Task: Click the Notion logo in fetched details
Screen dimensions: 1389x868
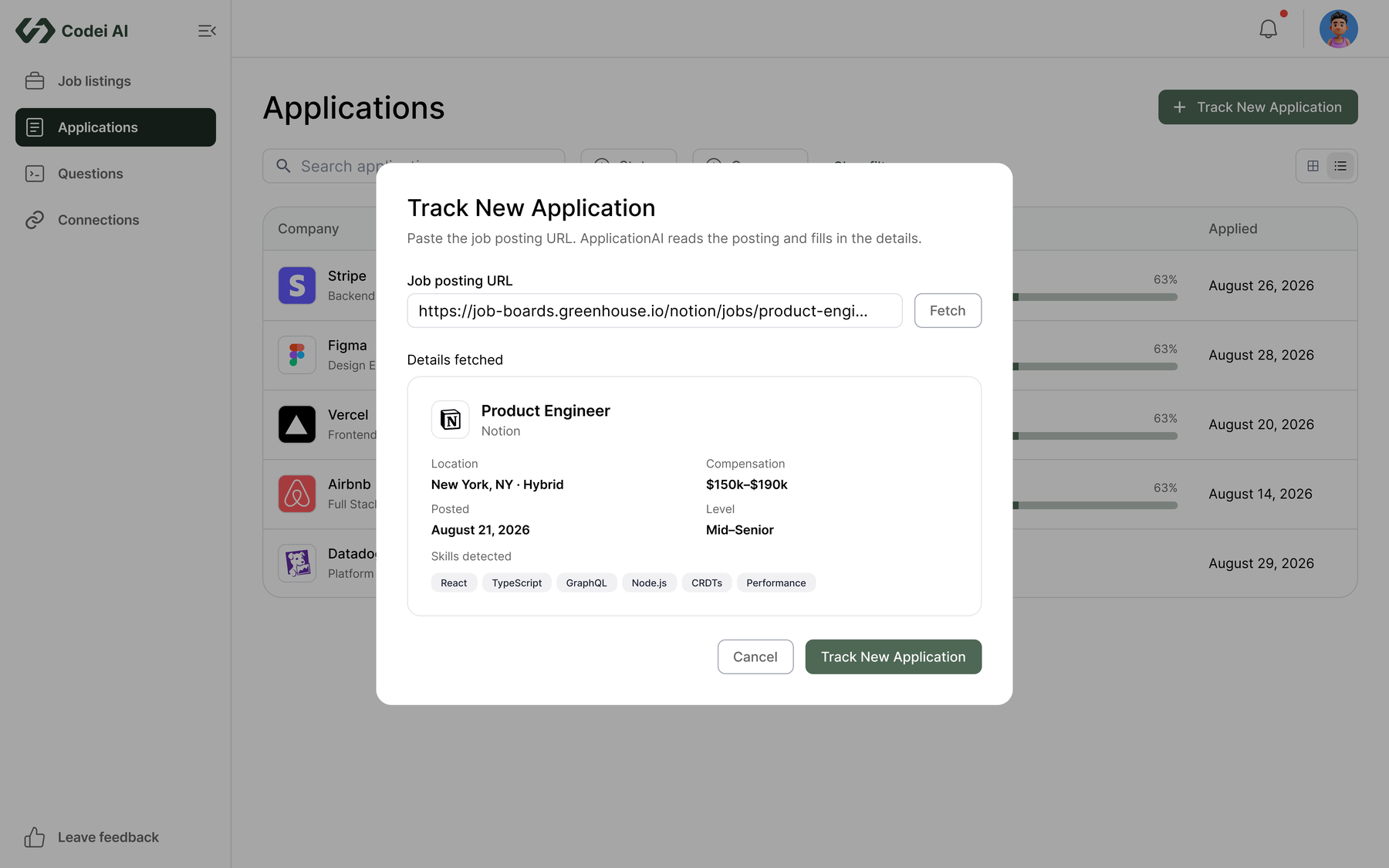Action: click(x=450, y=420)
